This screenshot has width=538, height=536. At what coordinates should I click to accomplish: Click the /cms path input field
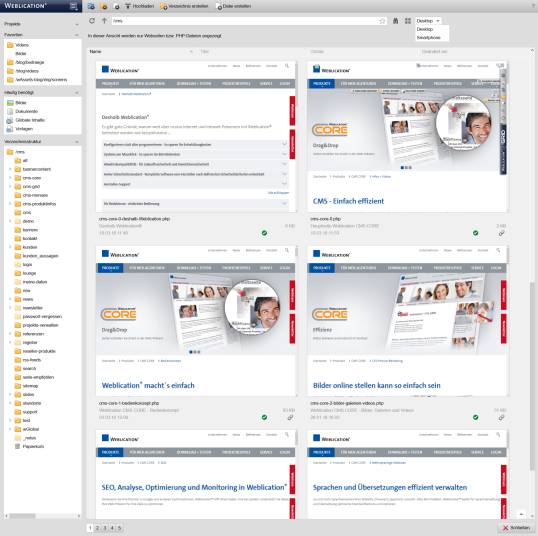click(245, 21)
